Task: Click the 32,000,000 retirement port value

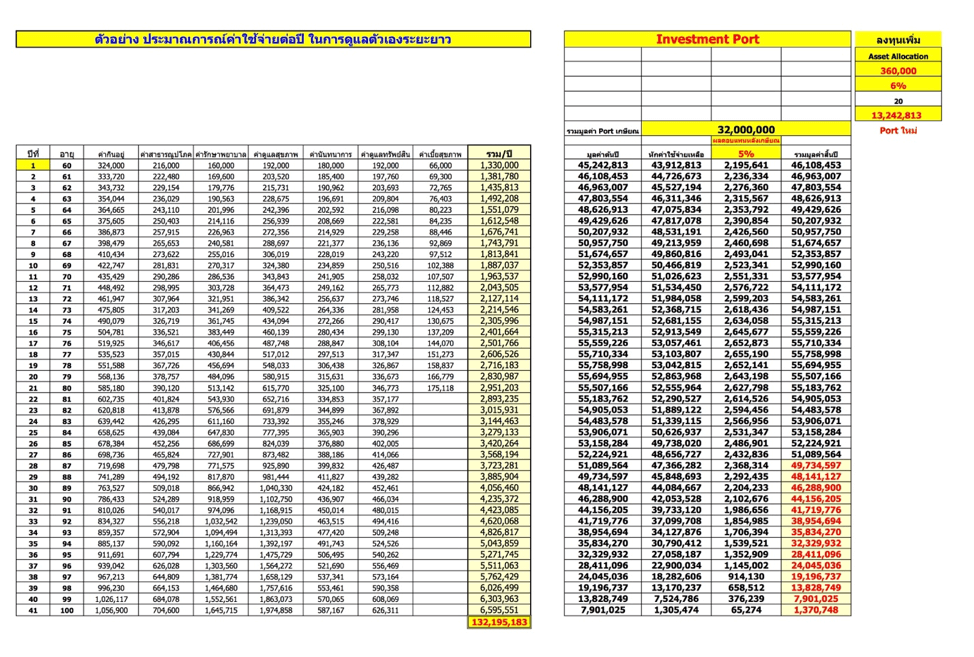Action: tap(746, 129)
